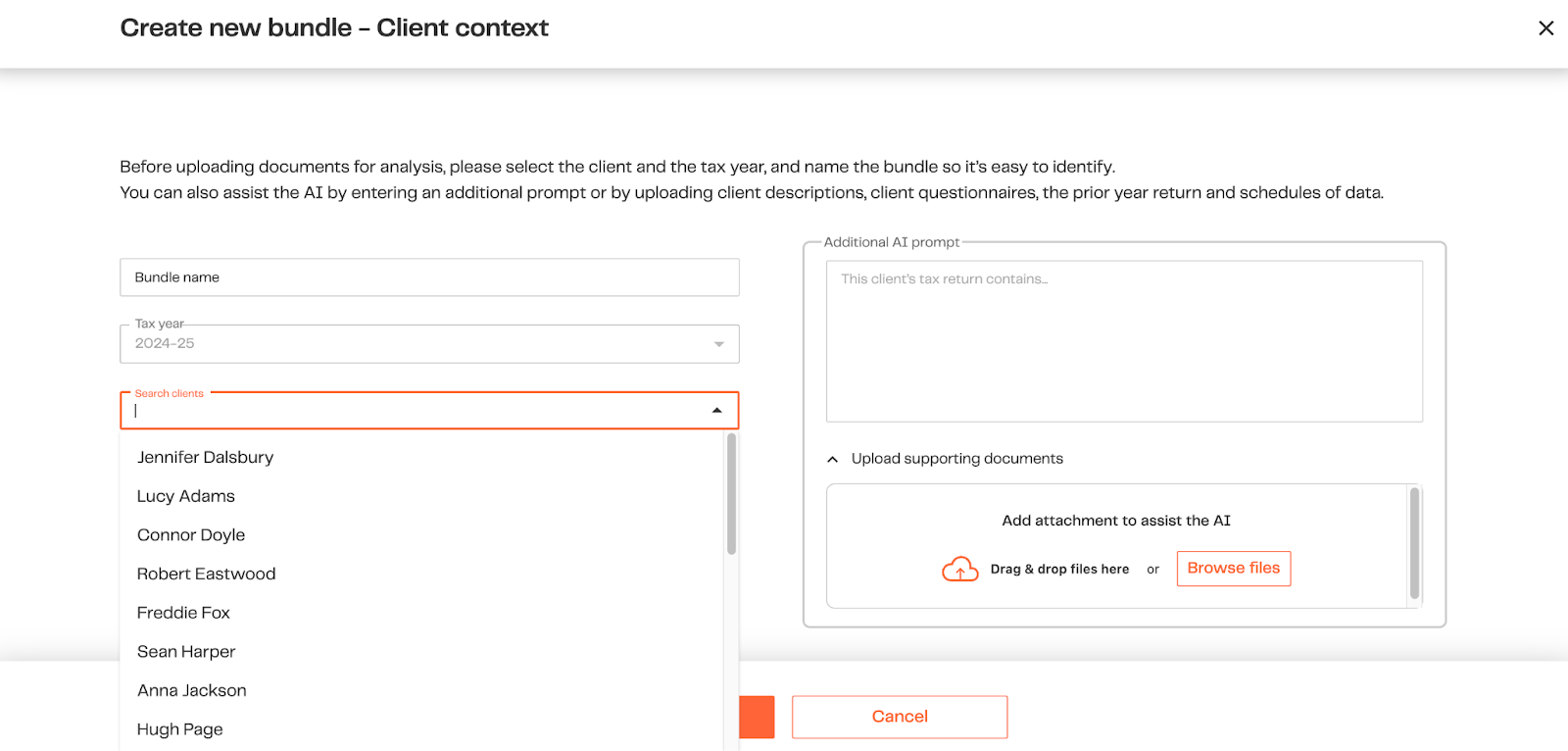Click the attachment area scrollbar
The image size is (1568, 751).
tap(1414, 544)
